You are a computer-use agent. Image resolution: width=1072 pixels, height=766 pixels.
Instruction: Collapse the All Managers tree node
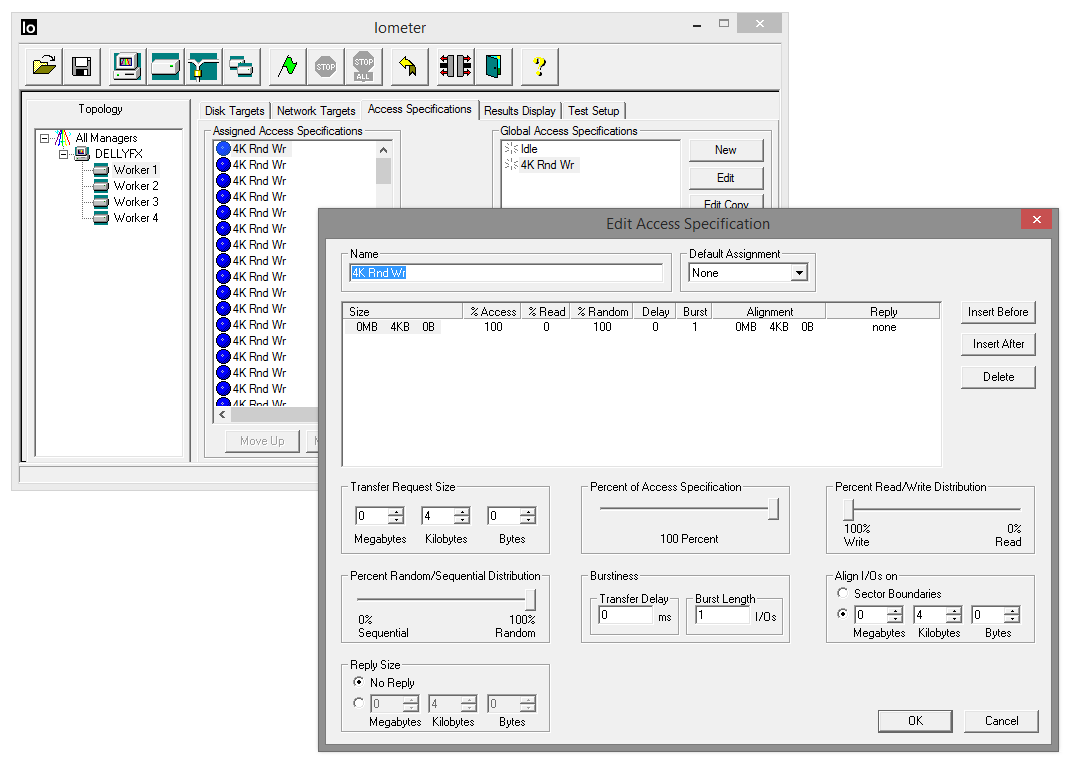pos(44,138)
